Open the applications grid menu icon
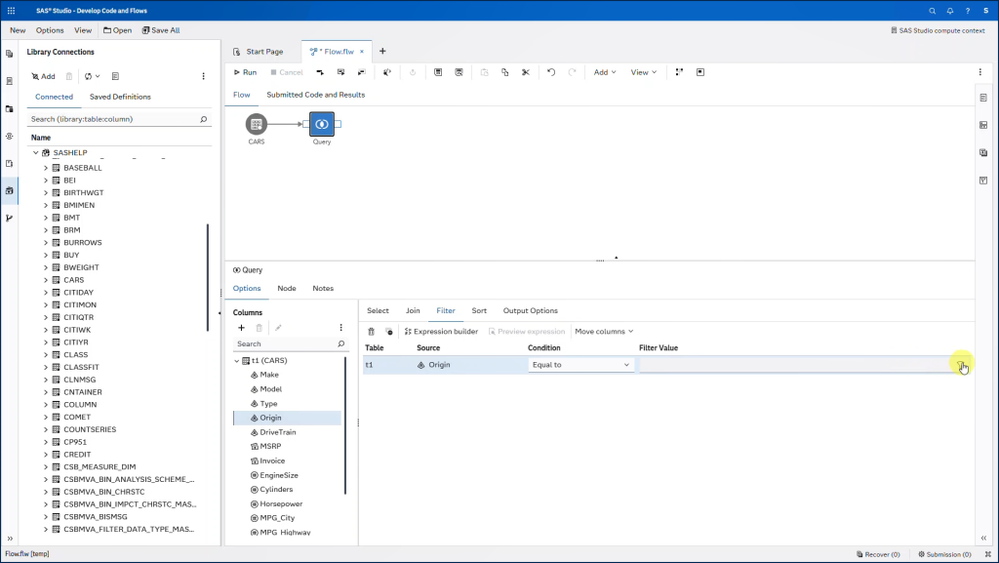999x563 pixels. (x=11, y=10)
